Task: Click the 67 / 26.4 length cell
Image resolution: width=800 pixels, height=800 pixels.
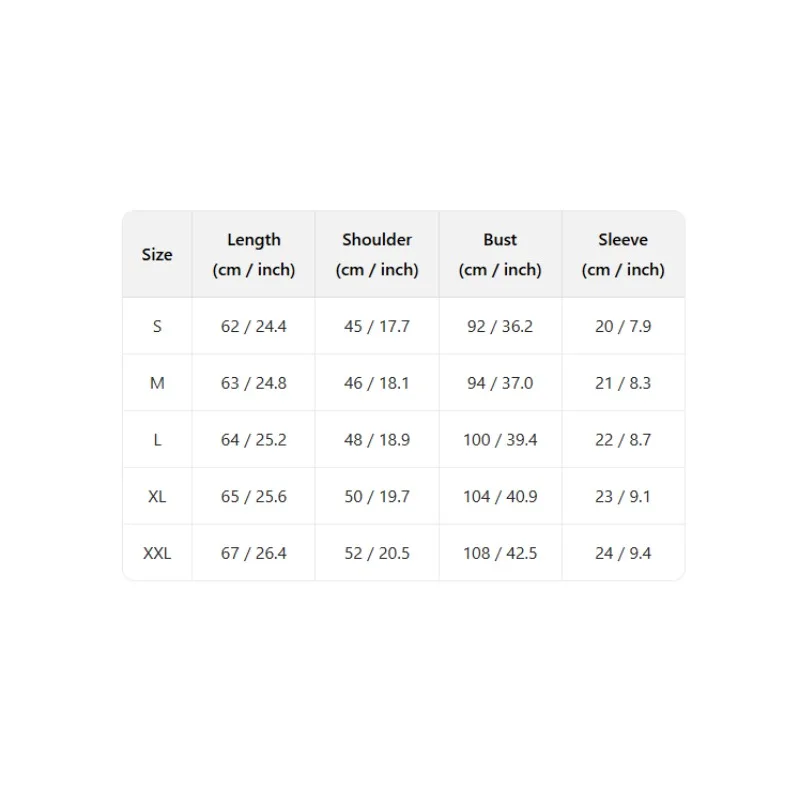Action: click(254, 553)
